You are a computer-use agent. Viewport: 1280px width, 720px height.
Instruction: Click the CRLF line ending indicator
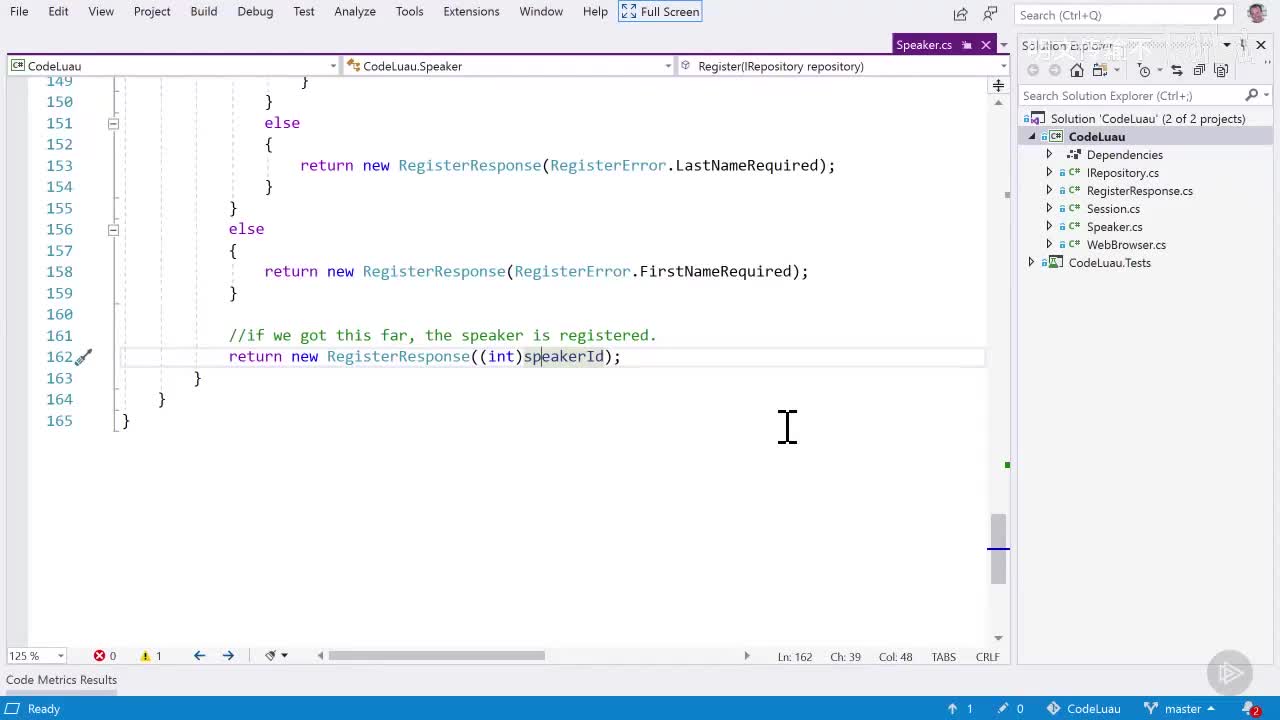pos(987,657)
